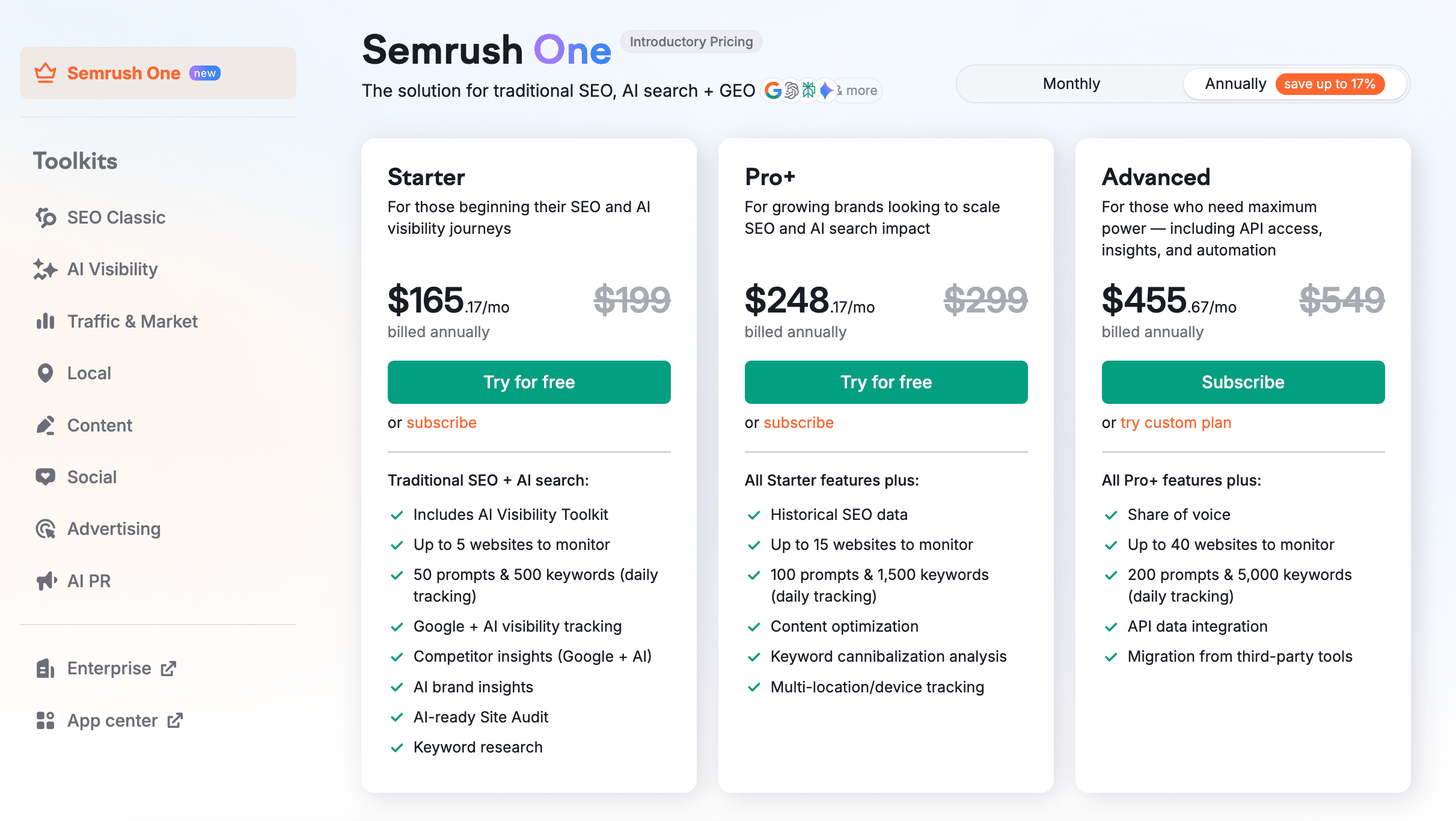The image size is (1456, 821).
Task: Select the Advertising megaphone icon
Action: pos(46,529)
